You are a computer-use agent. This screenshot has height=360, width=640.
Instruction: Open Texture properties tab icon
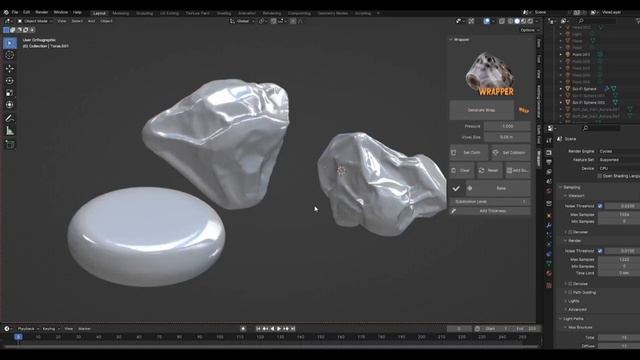pos(549,285)
